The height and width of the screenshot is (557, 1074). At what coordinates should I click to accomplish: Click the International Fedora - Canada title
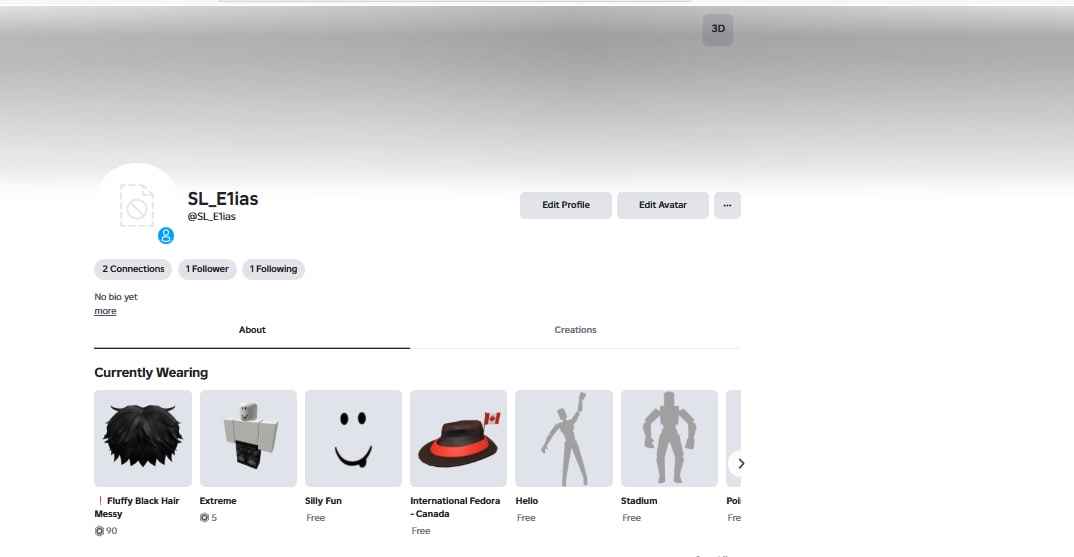(x=455, y=508)
